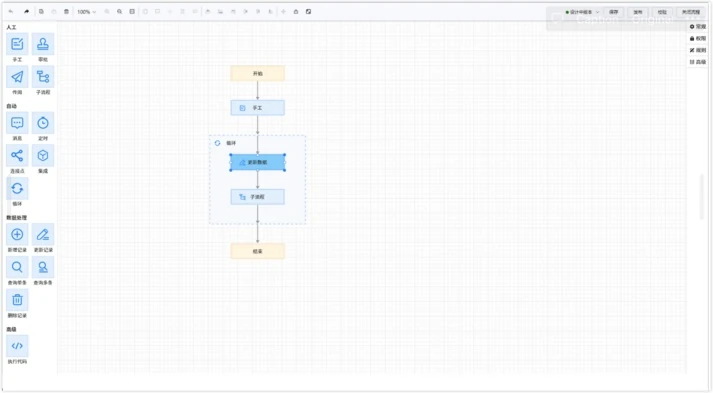
Task: Click the 关闭流程 close process button
Action: 691,12
